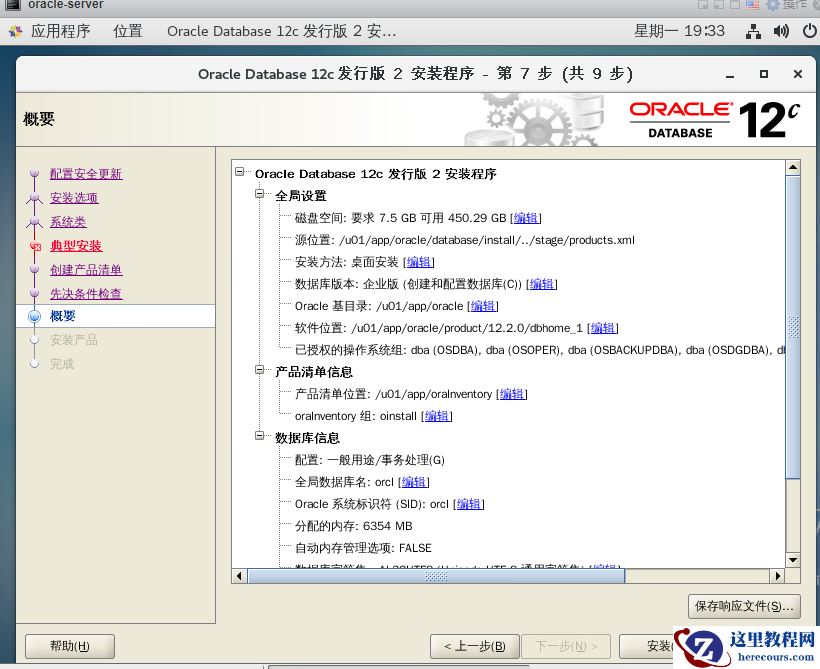Go to the 创建产品清单 step
The image size is (820, 669).
click(x=86, y=270)
